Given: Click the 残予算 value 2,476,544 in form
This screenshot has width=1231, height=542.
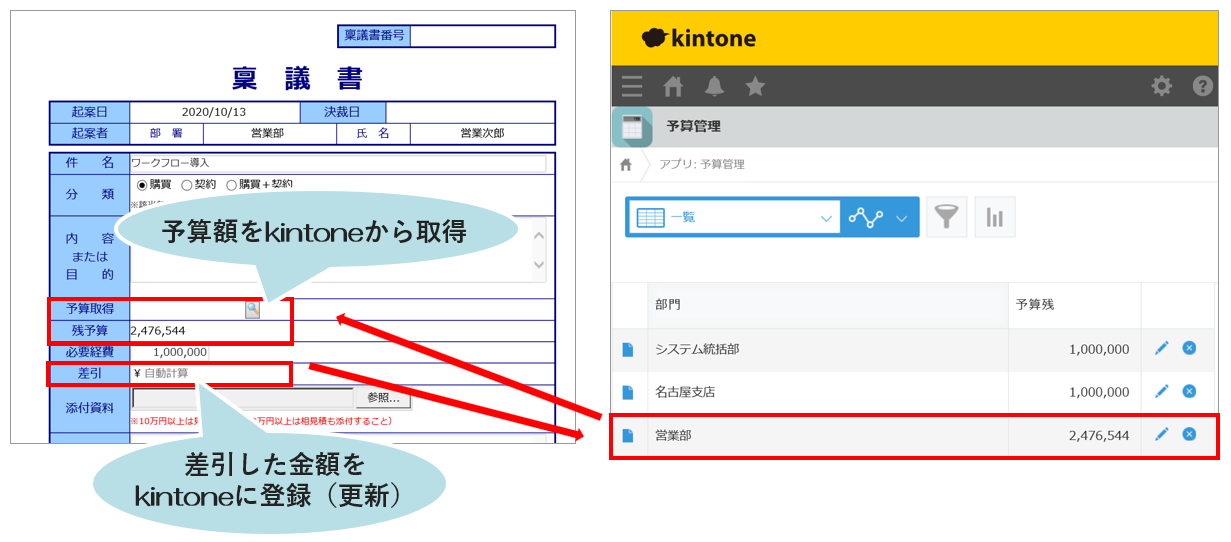Looking at the screenshot, I should (x=158, y=331).
